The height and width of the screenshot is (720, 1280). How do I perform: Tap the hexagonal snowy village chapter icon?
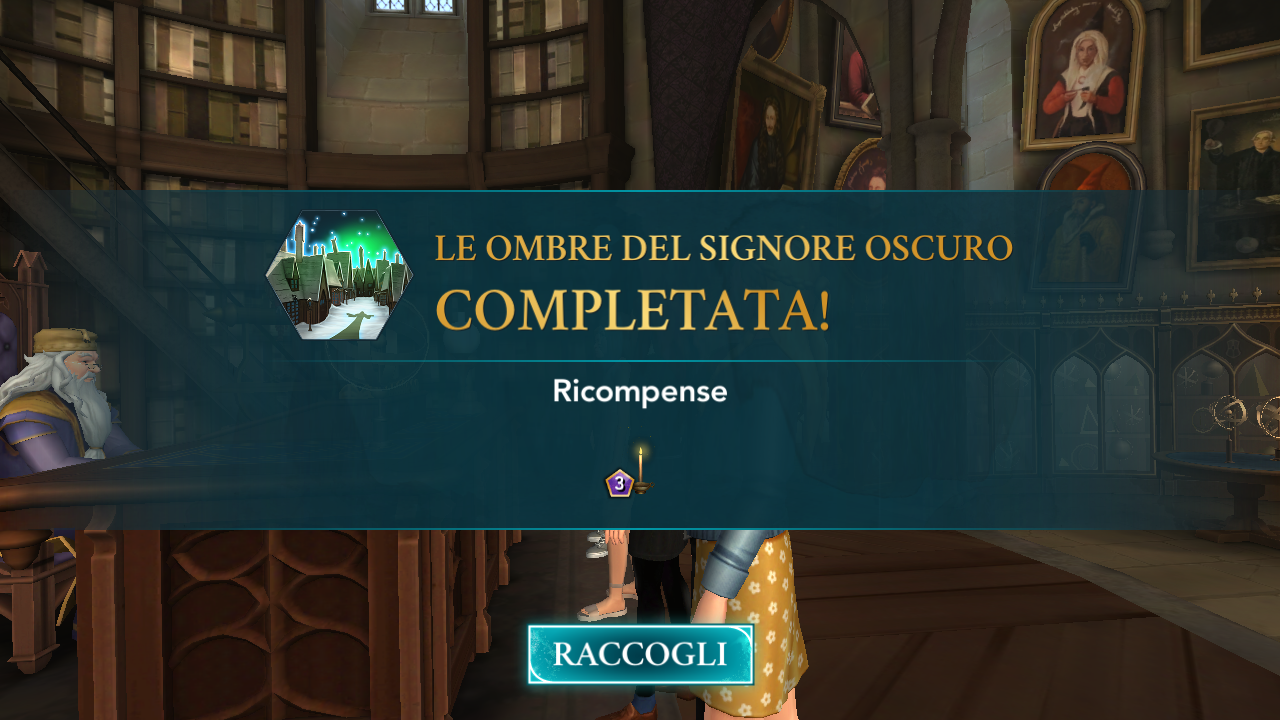point(339,275)
